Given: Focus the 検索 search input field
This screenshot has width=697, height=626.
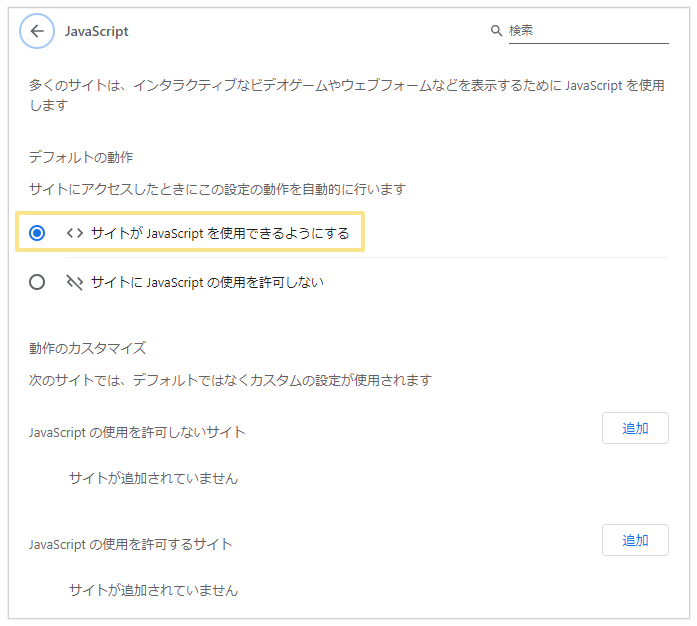Looking at the screenshot, I should point(587,31).
